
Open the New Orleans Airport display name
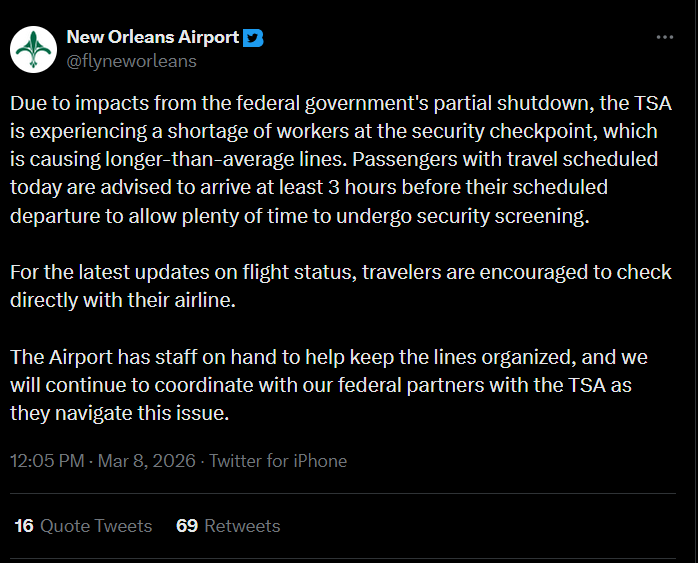tap(152, 38)
